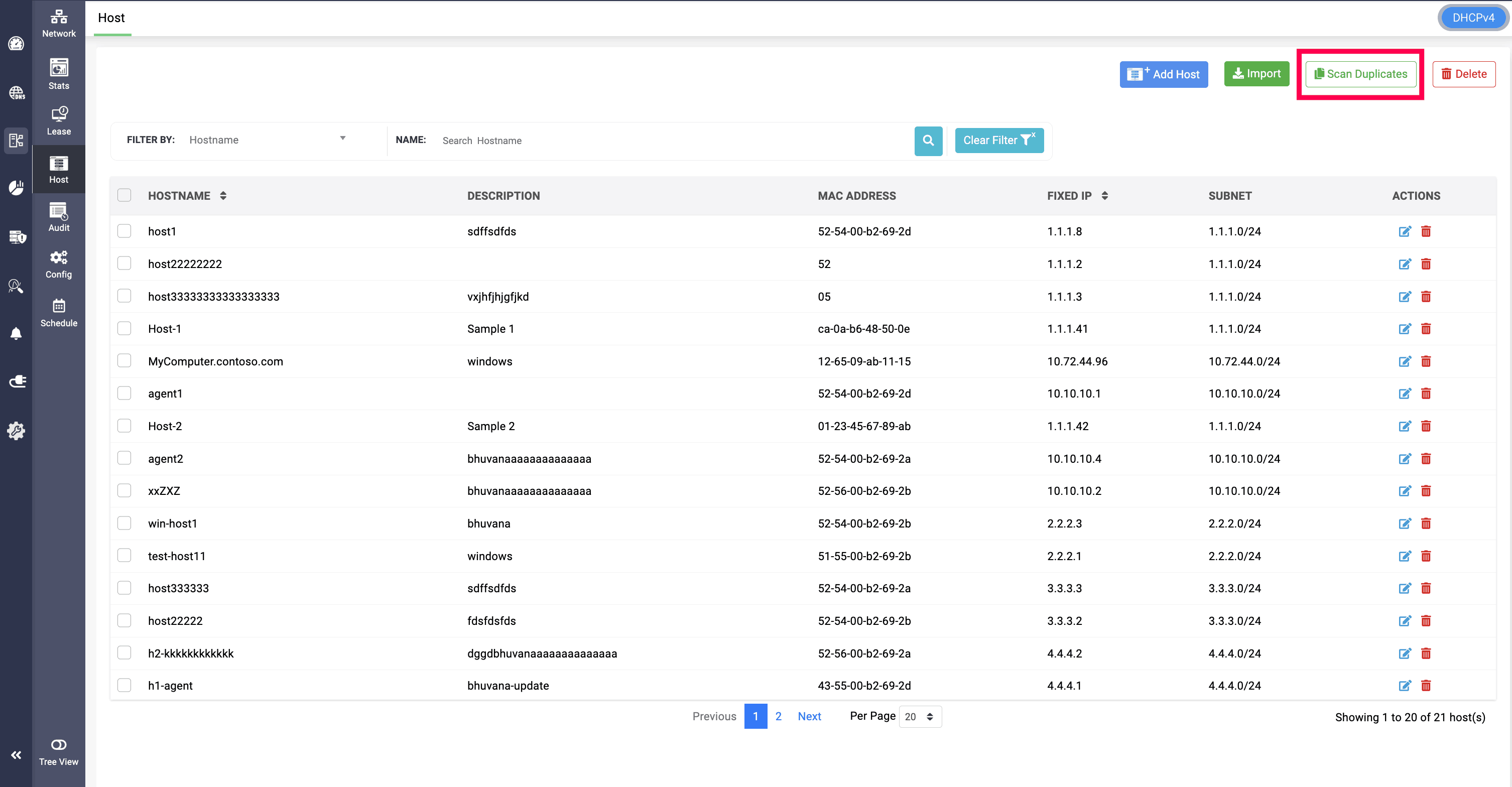The height and width of the screenshot is (787, 1512).
Task: Click the search magnifier button
Action: (928, 140)
